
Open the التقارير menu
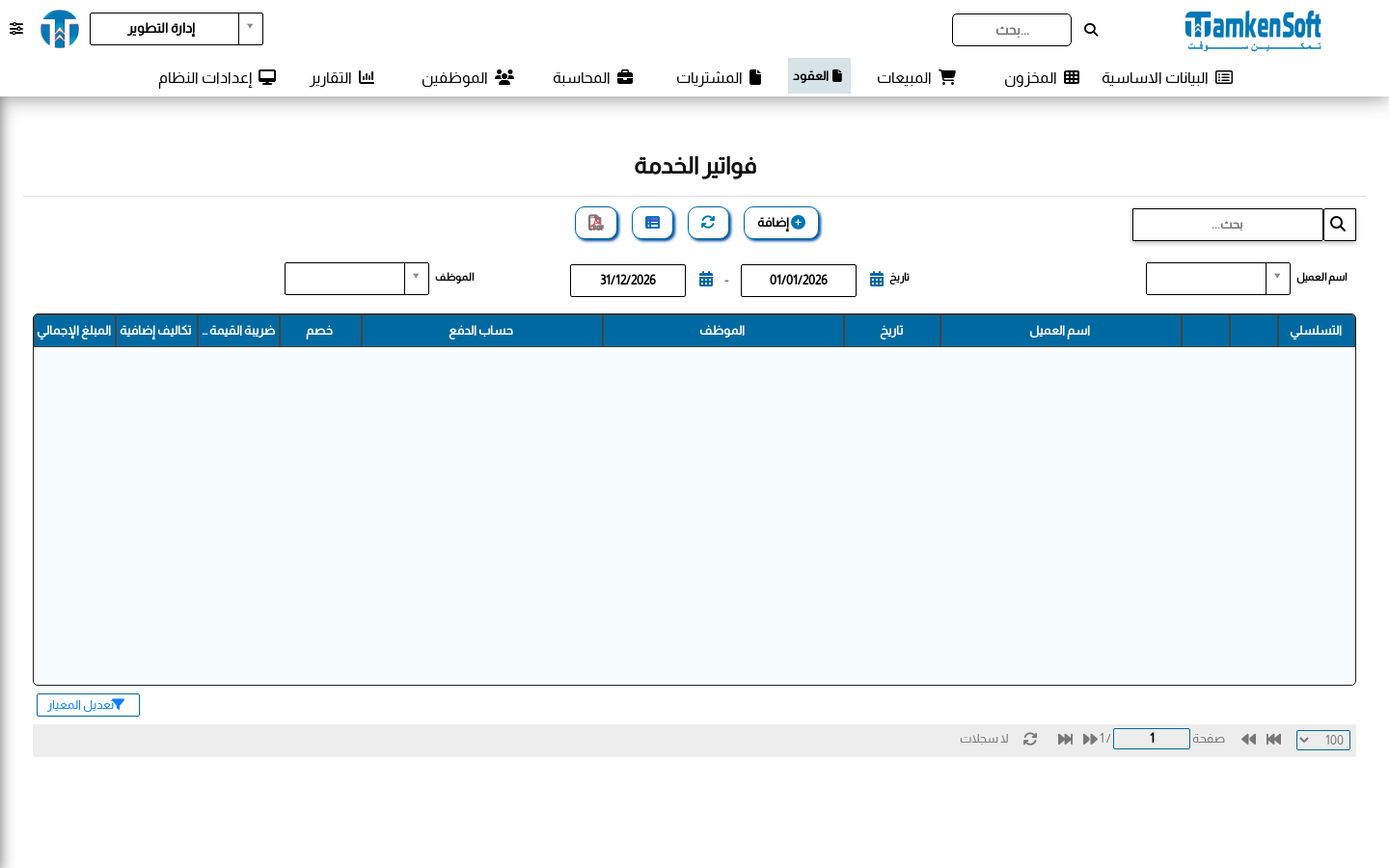click(342, 77)
